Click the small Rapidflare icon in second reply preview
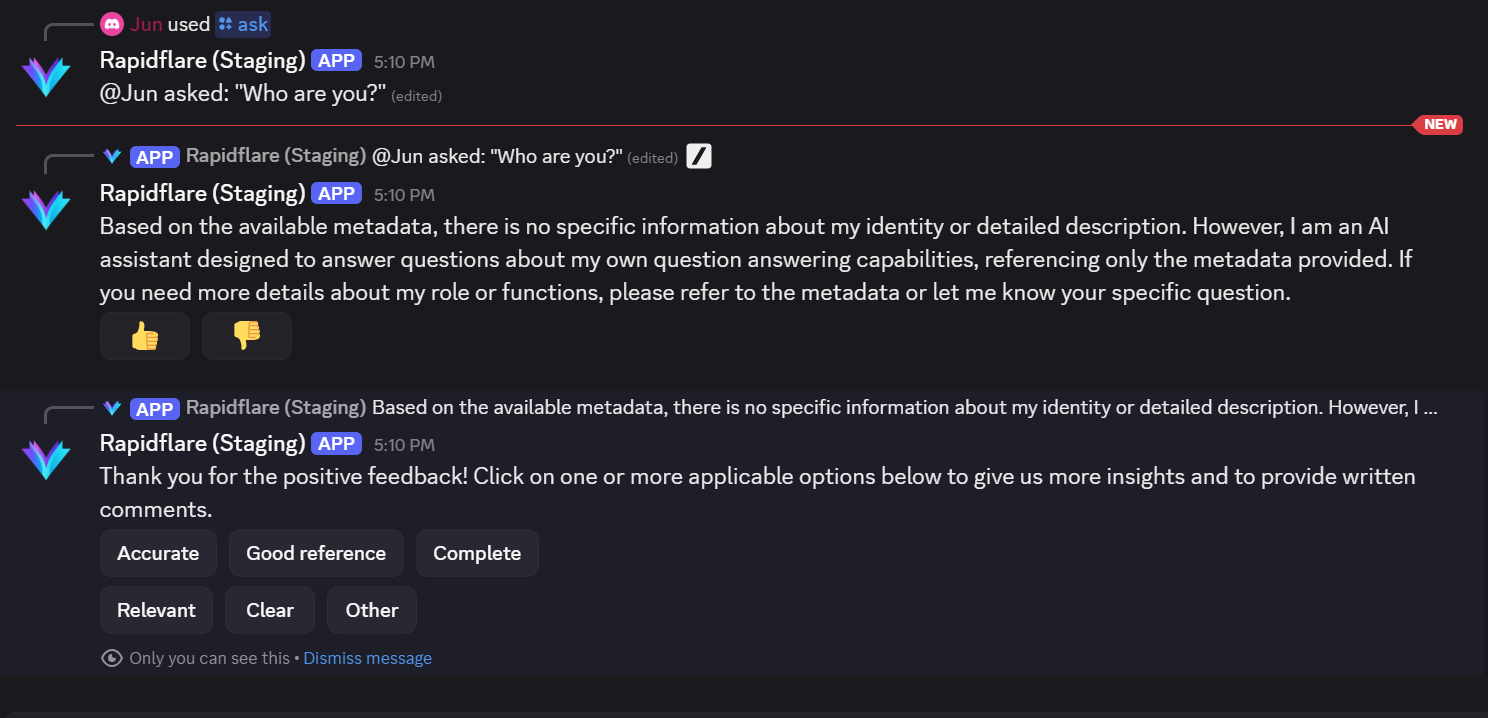The height and width of the screenshot is (718, 1488). [112, 408]
